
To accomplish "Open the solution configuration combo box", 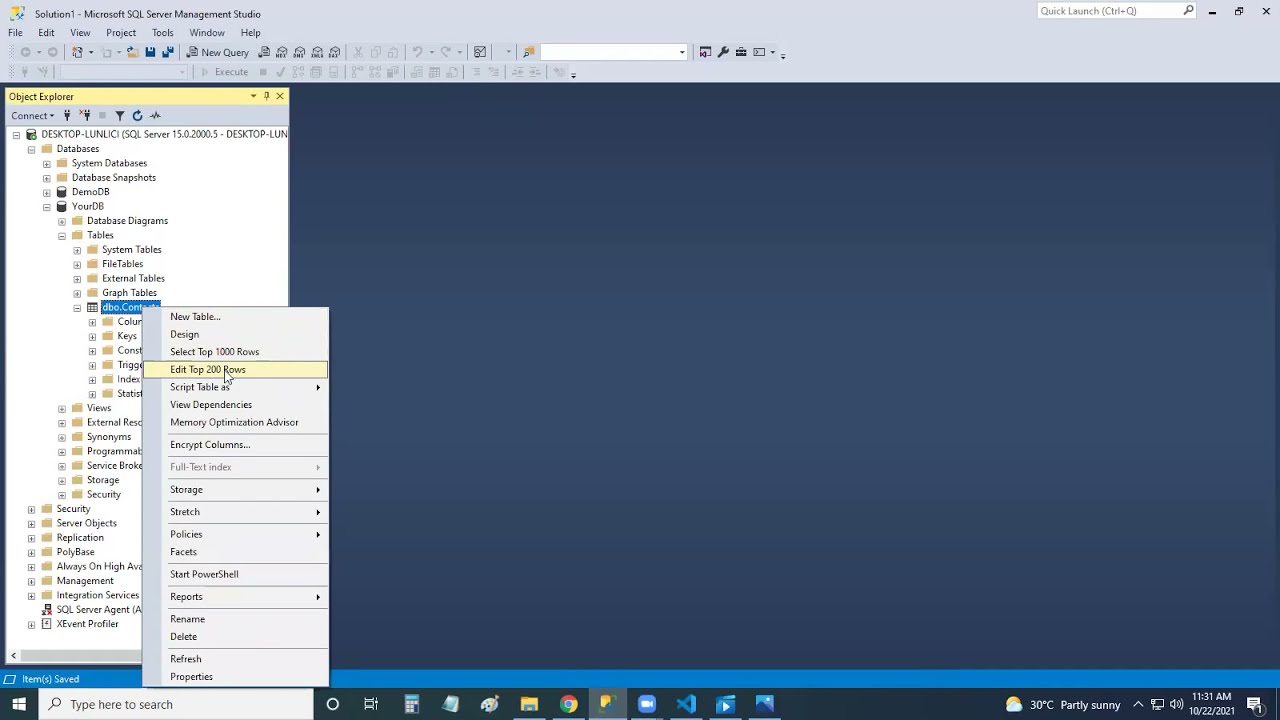I will tap(614, 52).
